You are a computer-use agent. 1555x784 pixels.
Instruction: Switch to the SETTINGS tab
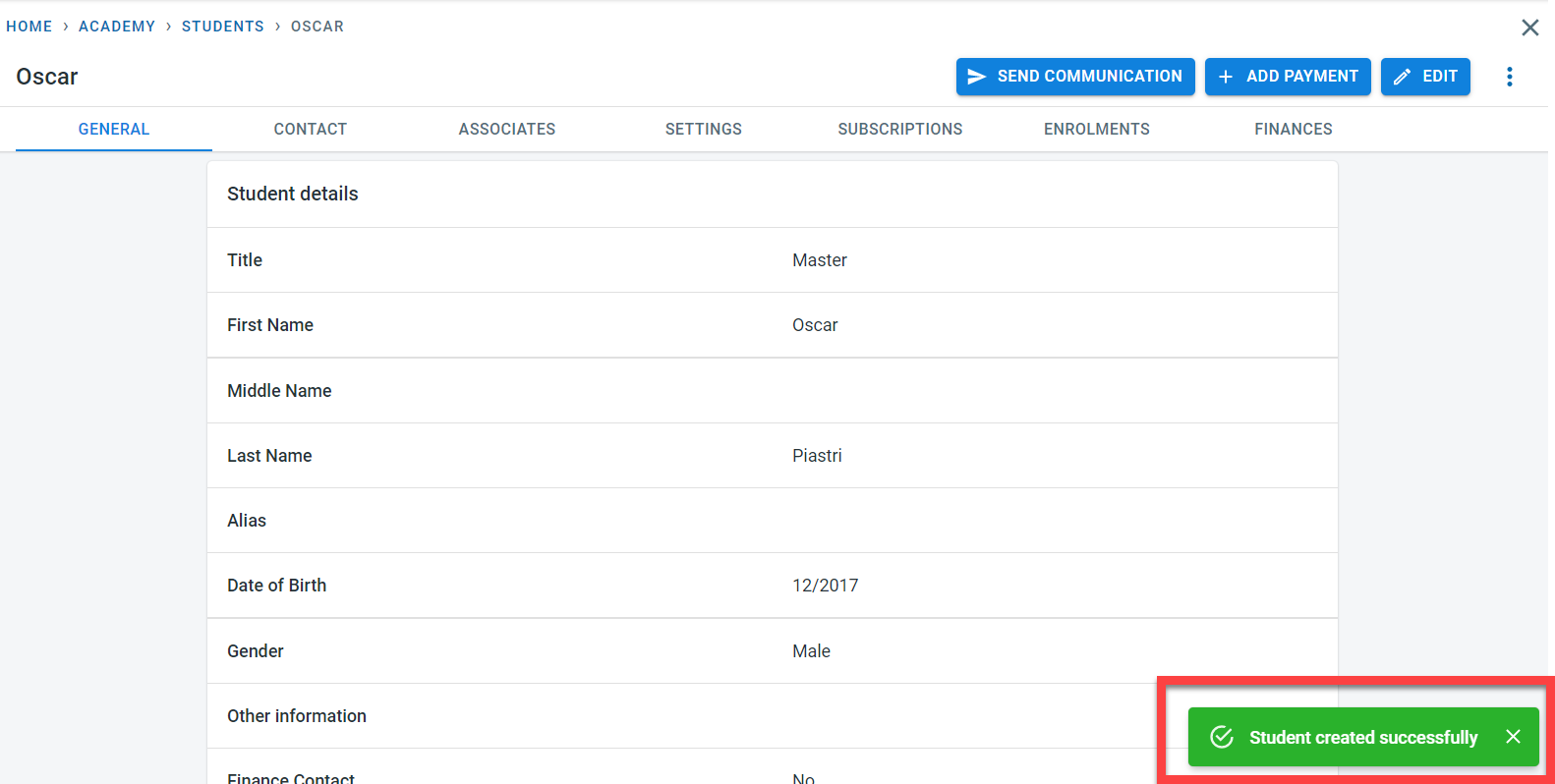[704, 129]
